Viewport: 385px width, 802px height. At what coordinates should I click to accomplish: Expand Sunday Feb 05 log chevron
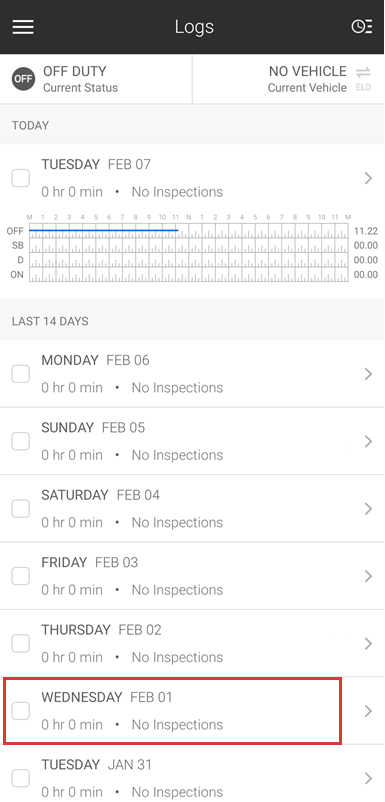(x=368, y=441)
